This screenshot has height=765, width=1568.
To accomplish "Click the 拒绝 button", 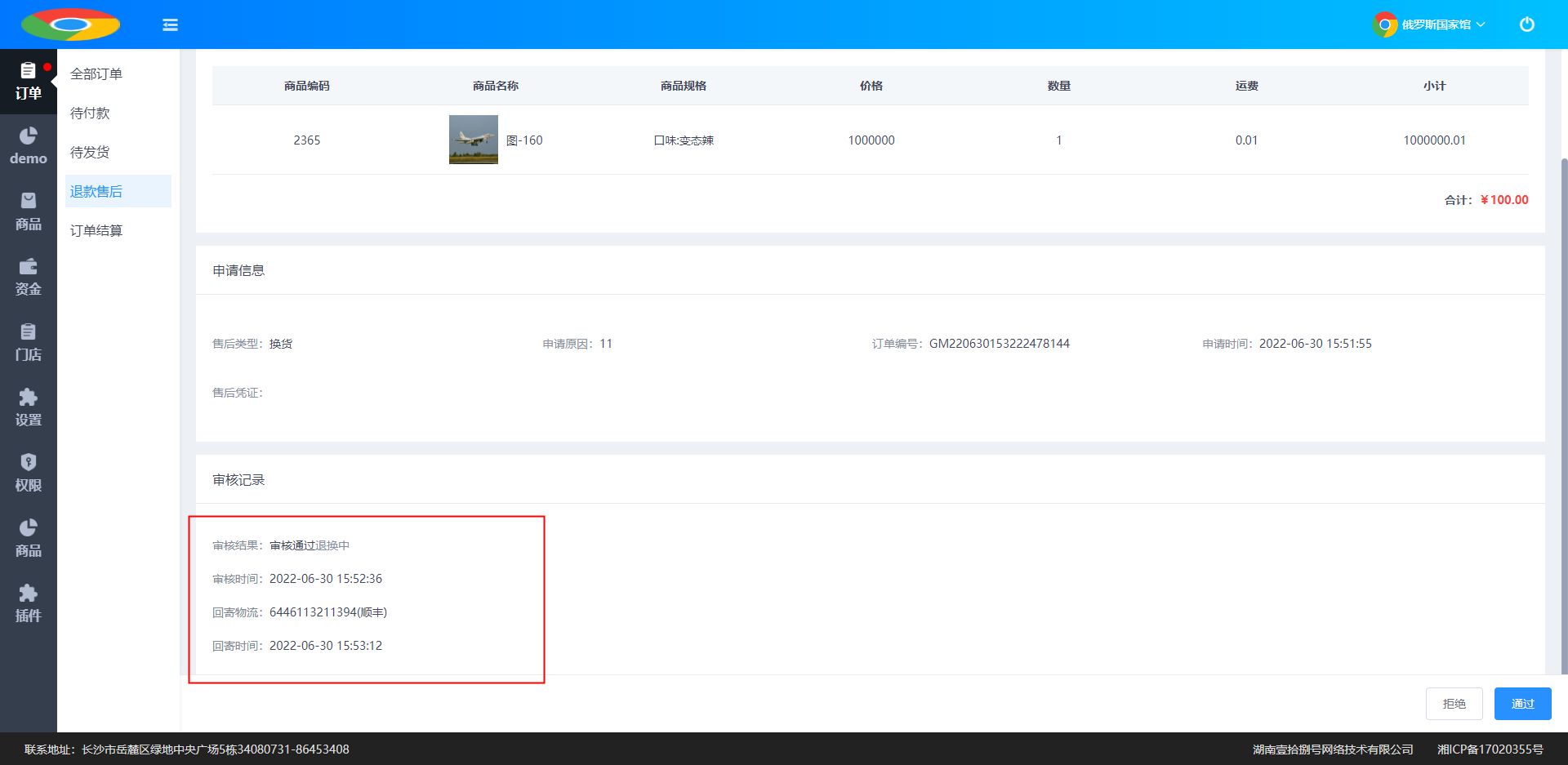I will tap(1454, 704).
